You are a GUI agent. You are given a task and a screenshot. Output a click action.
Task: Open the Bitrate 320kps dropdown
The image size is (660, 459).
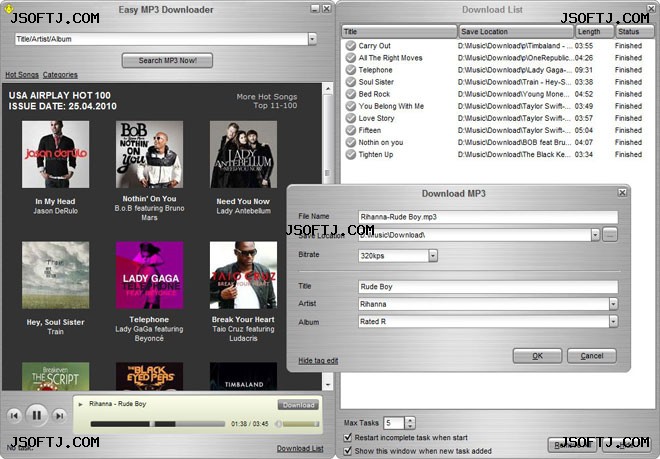tap(433, 256)
